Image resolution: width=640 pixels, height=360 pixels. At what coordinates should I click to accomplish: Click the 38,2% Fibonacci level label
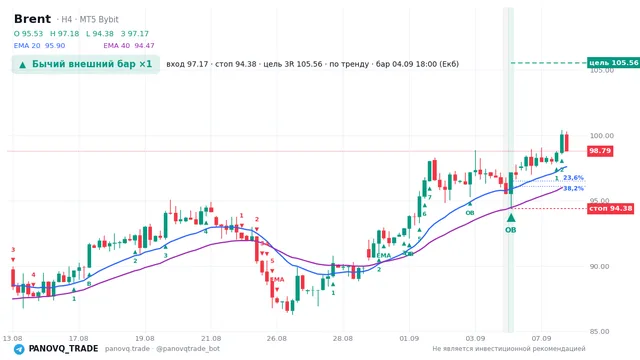(573, 189)
